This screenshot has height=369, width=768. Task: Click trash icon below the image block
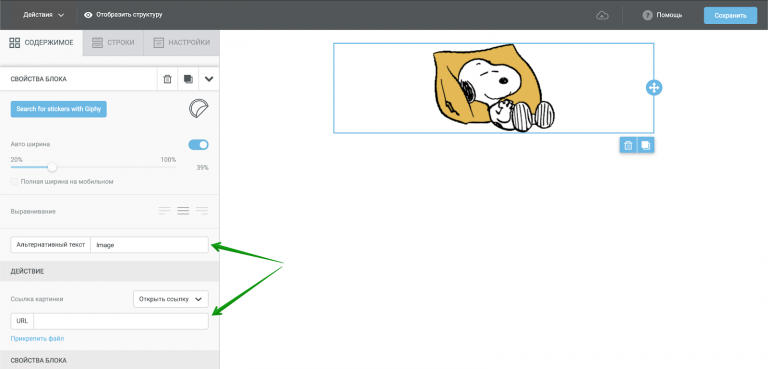click(x=628, y=146)
